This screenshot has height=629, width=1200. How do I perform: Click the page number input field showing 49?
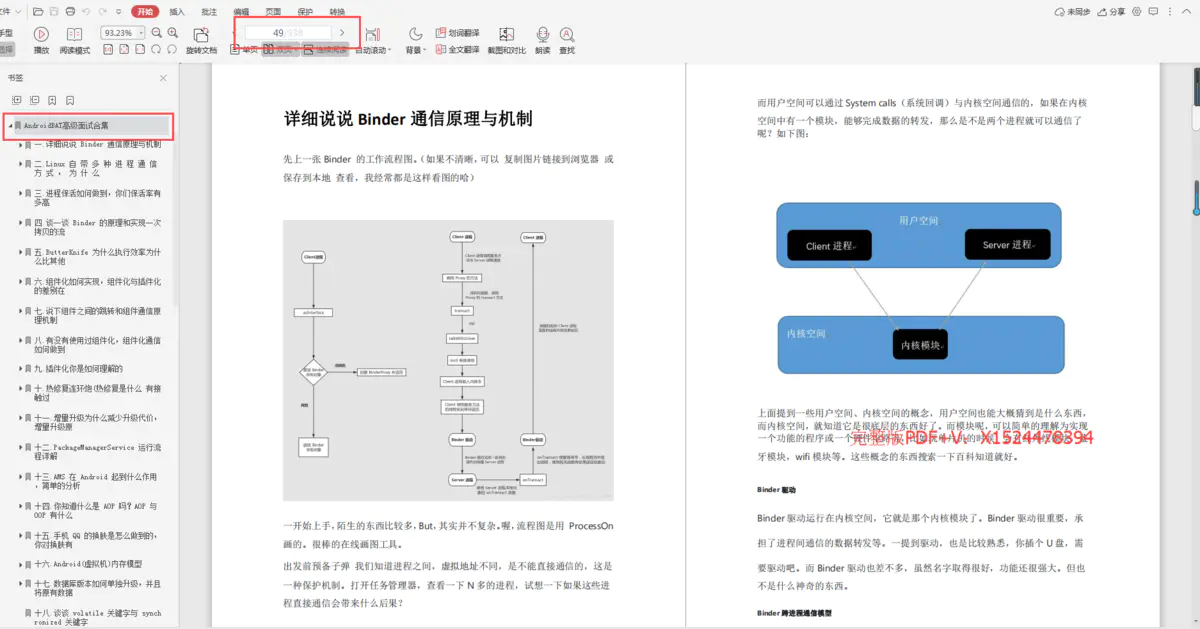click(288, 33)
